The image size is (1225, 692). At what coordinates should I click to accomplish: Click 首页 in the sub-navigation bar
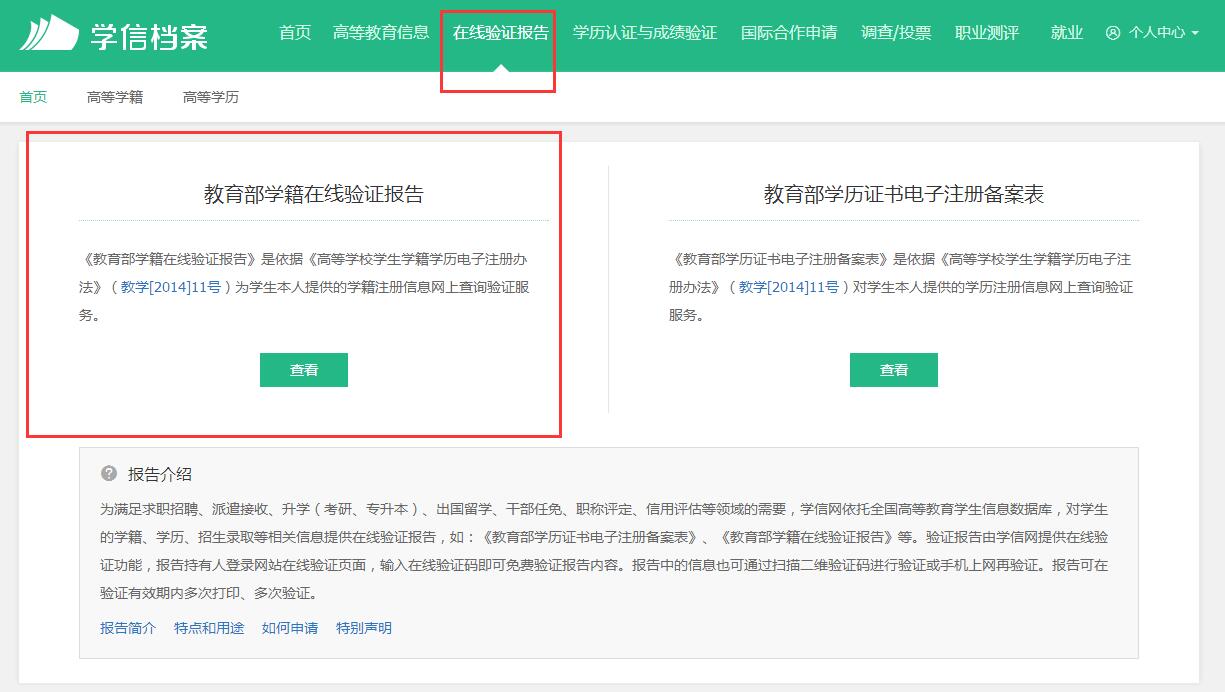pos(33,97)
